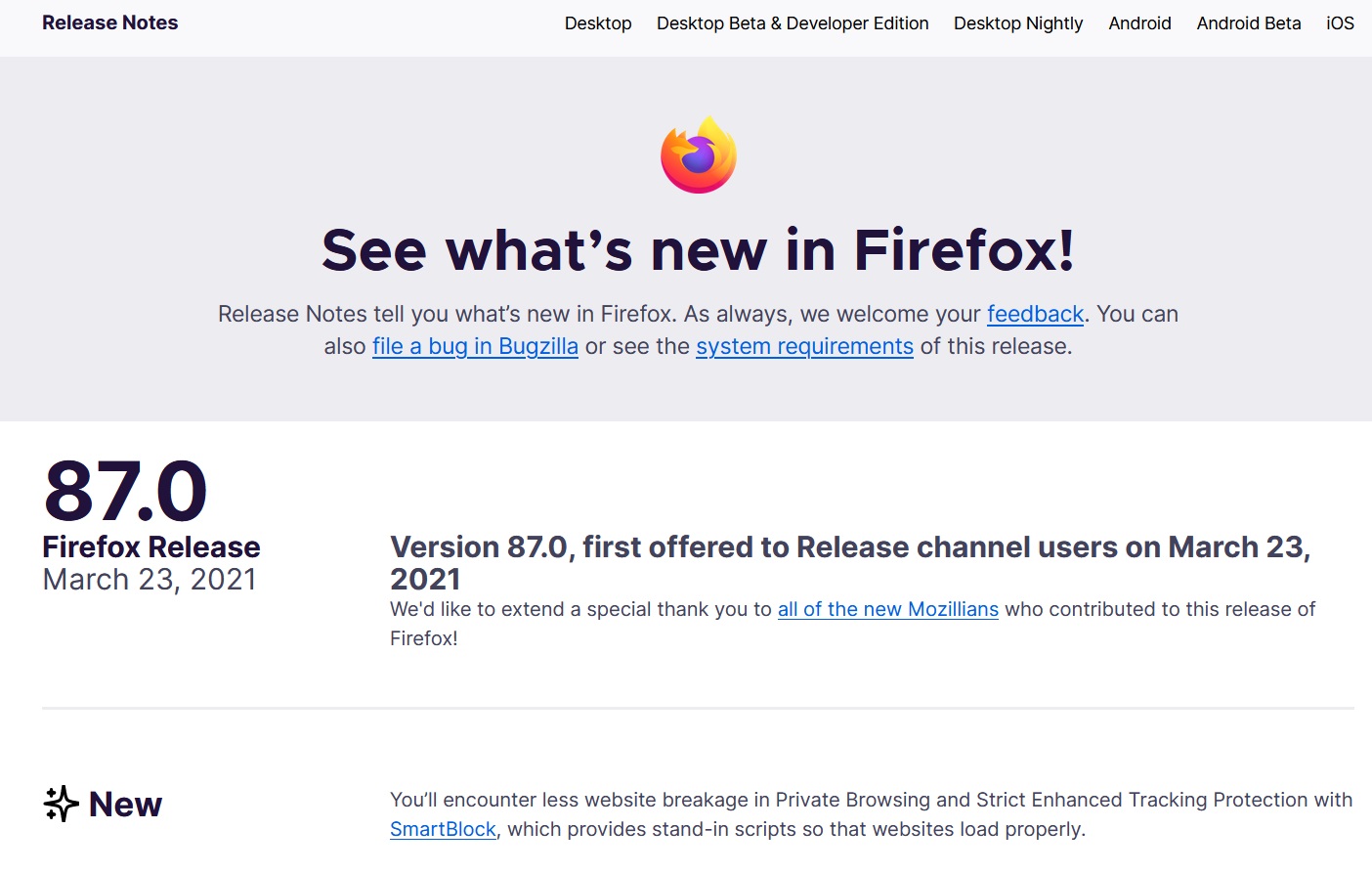The height and width of the screenshot is (873, 1372).
Task: View the iOS release notes
Action: click(x=1340, y=23)
